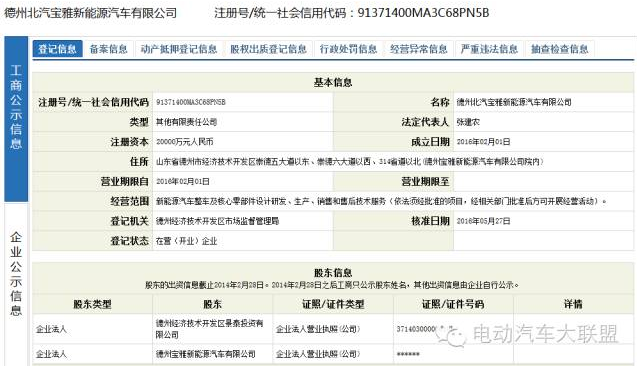Click the 股东 column header
The width and height of the screenshot is (637, 366).
[212, 304]
